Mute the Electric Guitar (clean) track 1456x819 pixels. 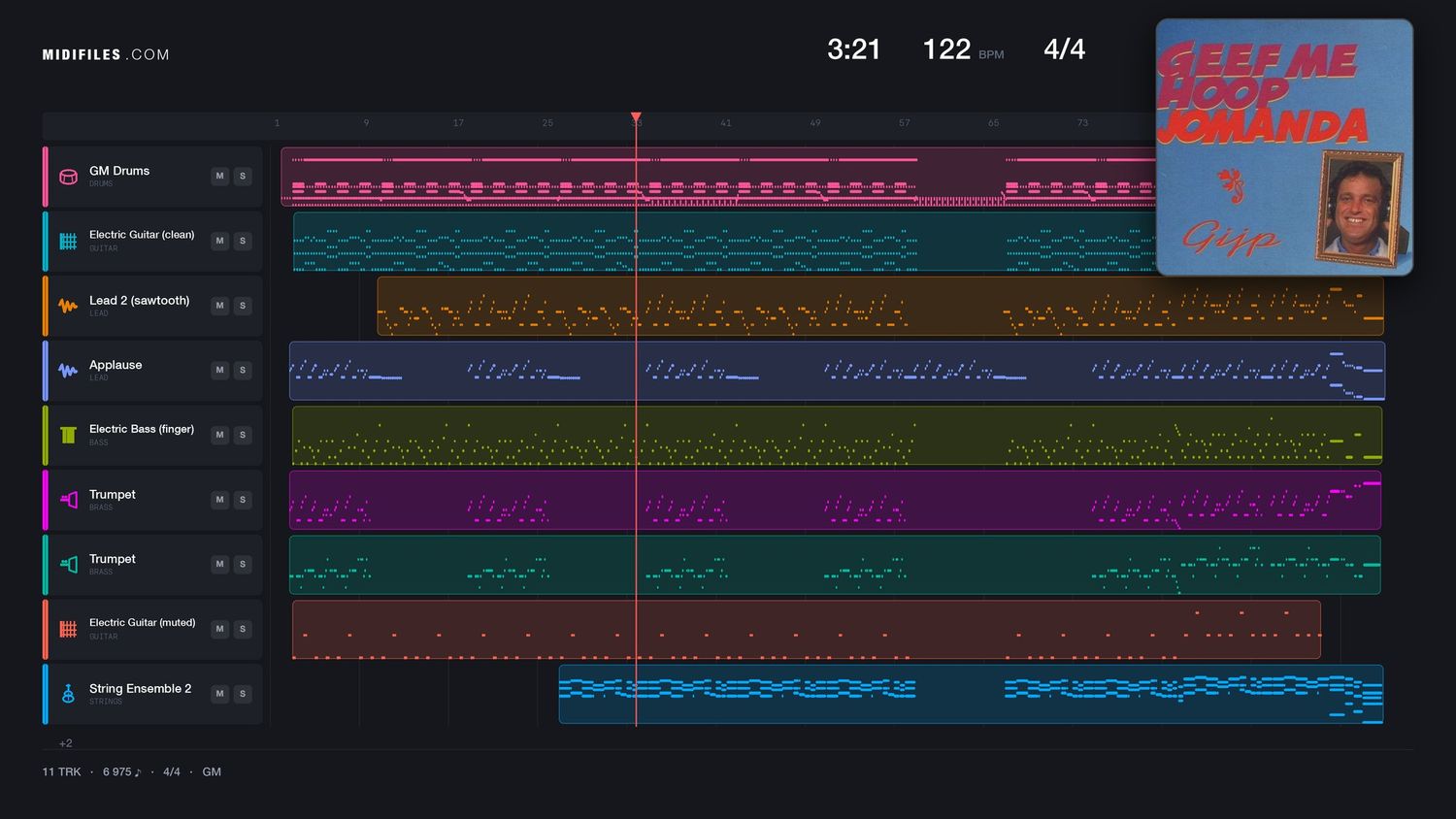pyautogui.click(x=220, y=241)
